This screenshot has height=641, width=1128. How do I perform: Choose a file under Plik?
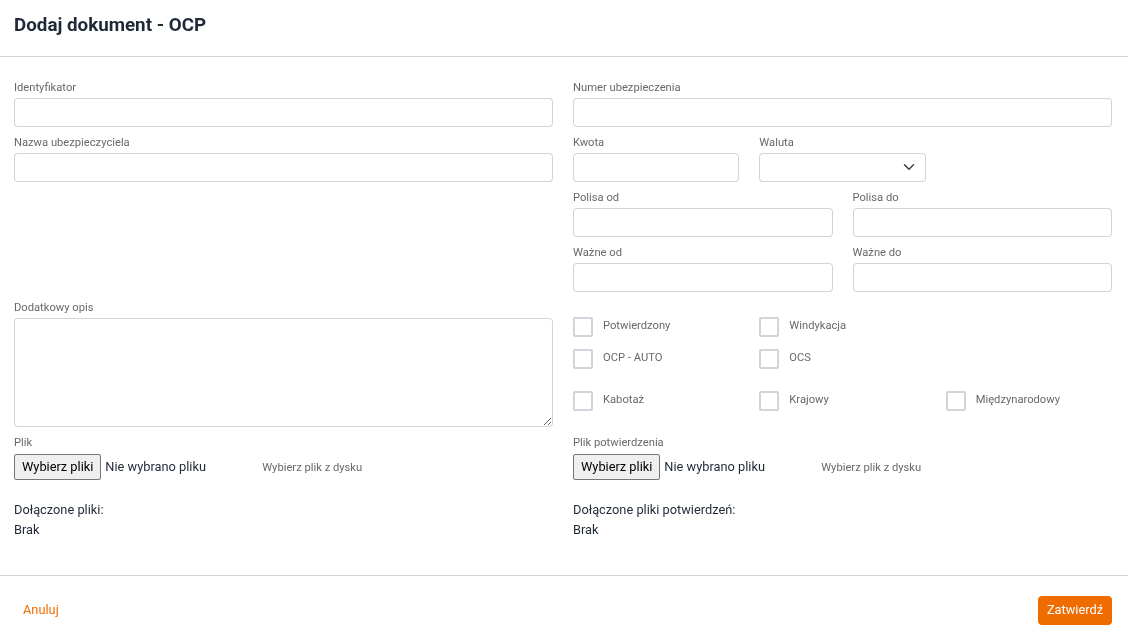[x=57, y=467]
